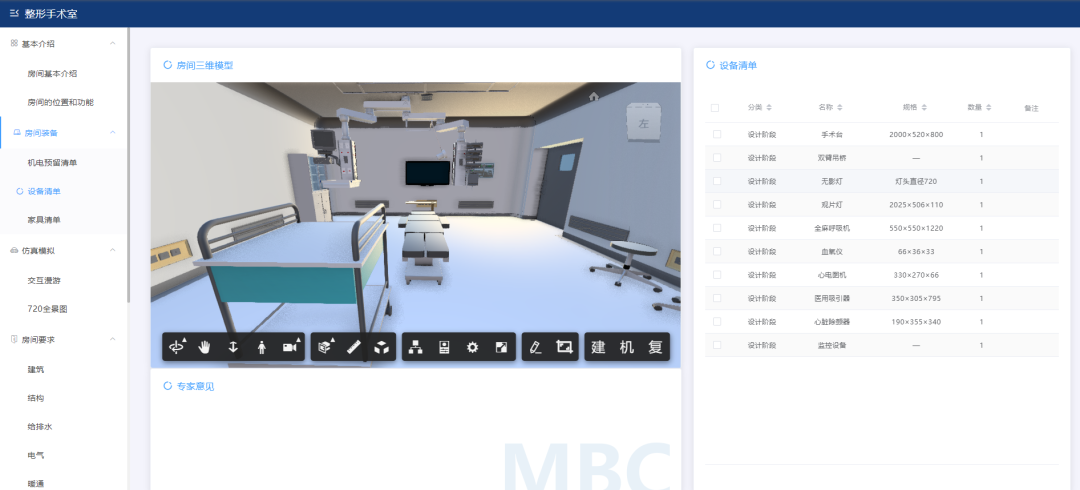
Task: Sort the table by 规格 column arrows
Action: [924, 108]
